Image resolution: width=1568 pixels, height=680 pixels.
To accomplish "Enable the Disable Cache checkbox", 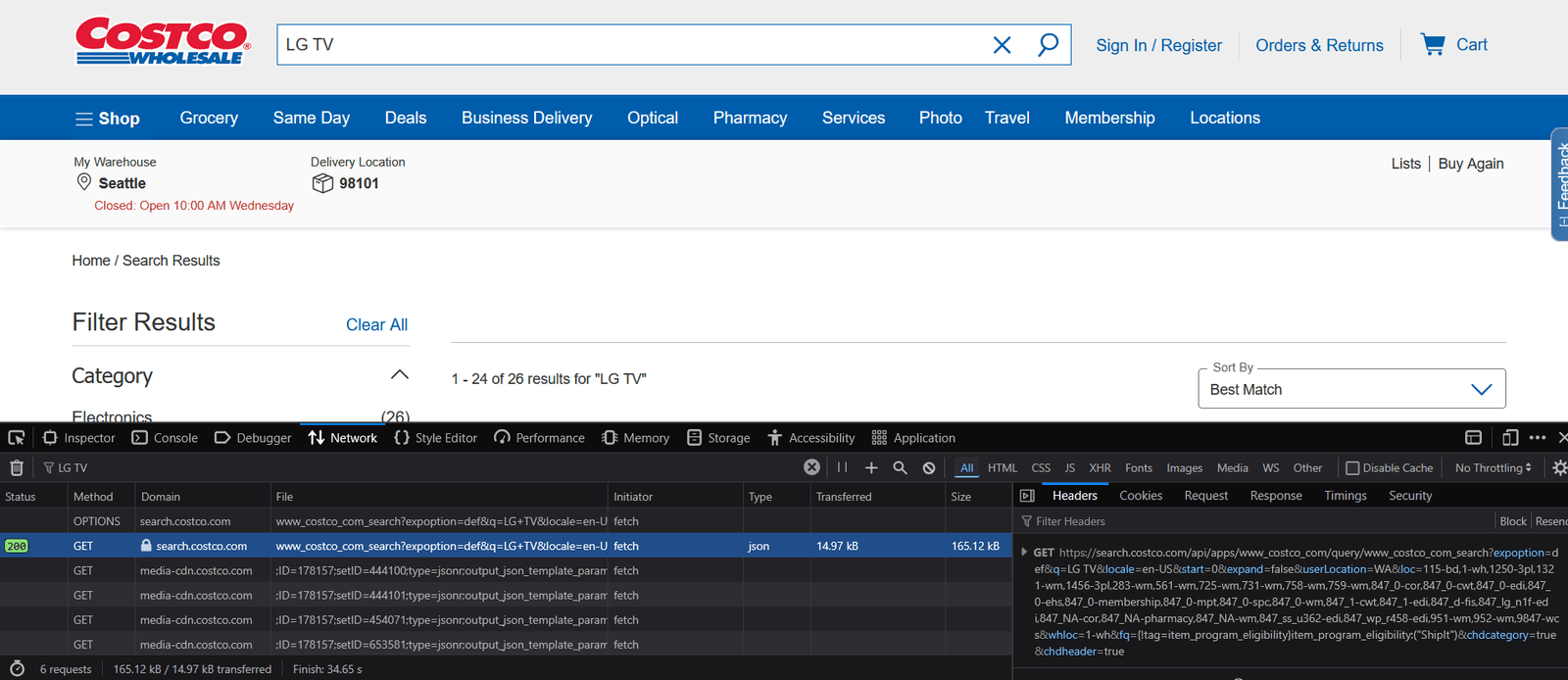I will 1352,468.
